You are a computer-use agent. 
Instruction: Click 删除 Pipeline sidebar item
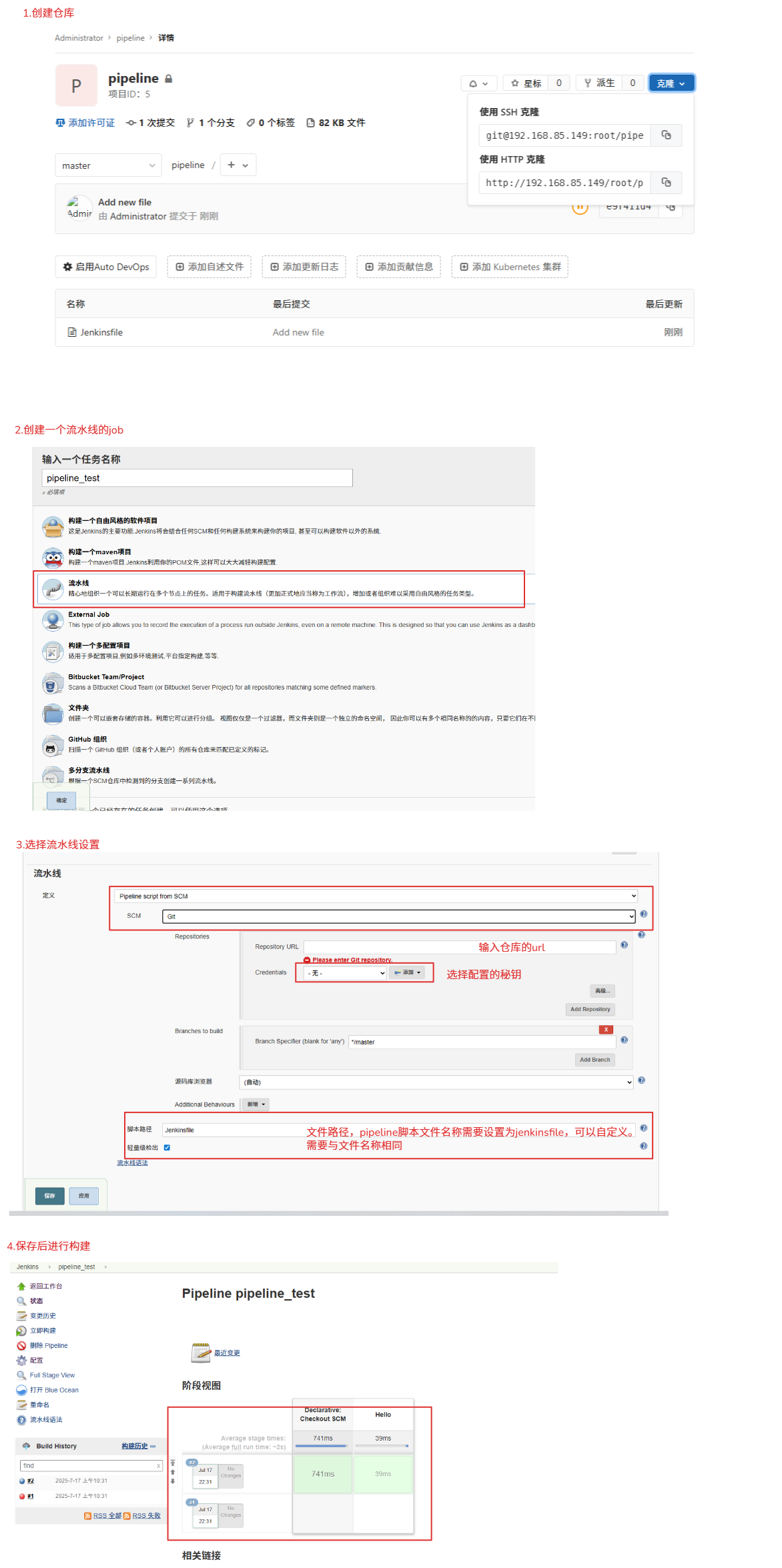point(49,1345)
